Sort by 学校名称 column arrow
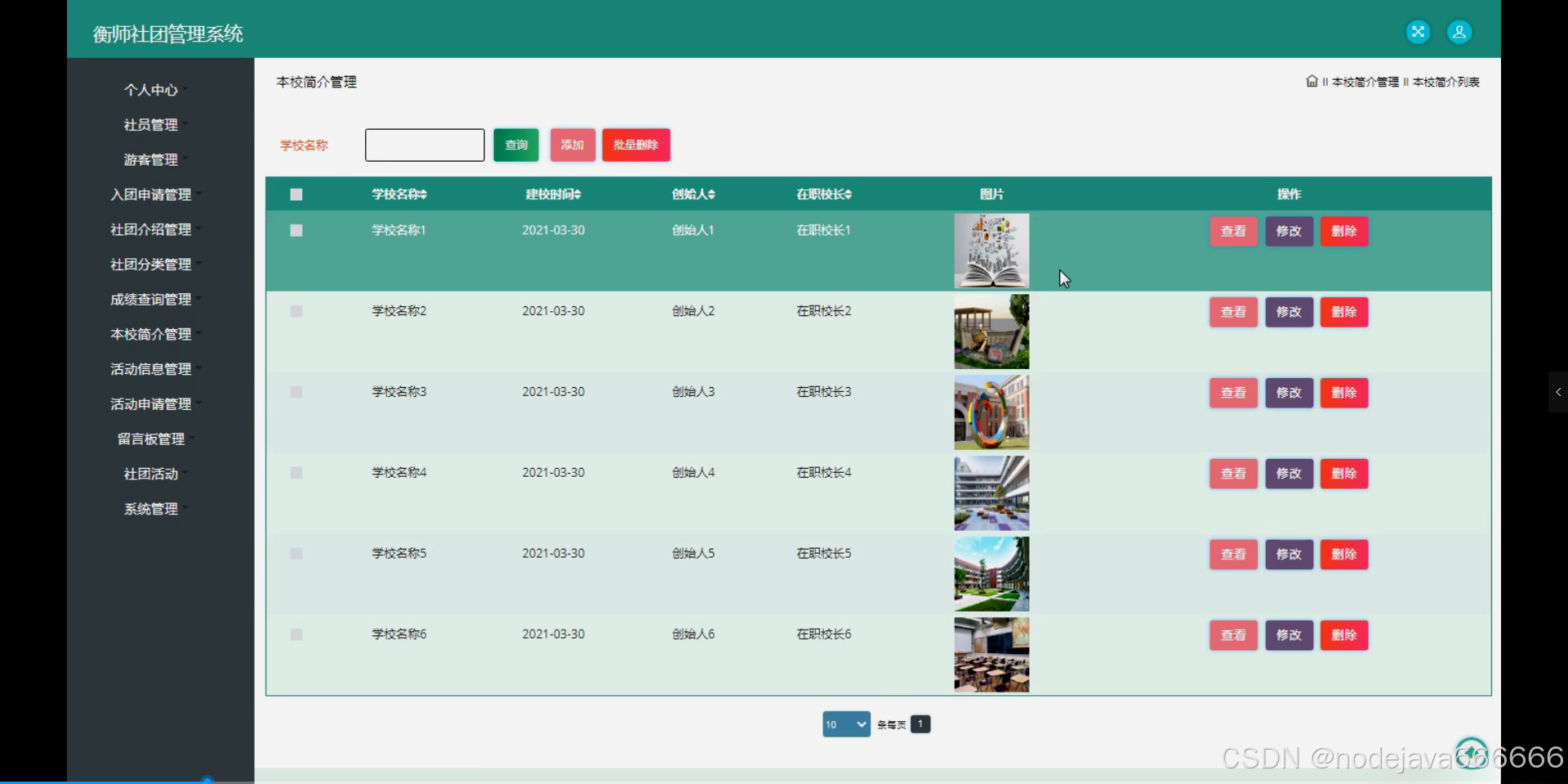 424,194
